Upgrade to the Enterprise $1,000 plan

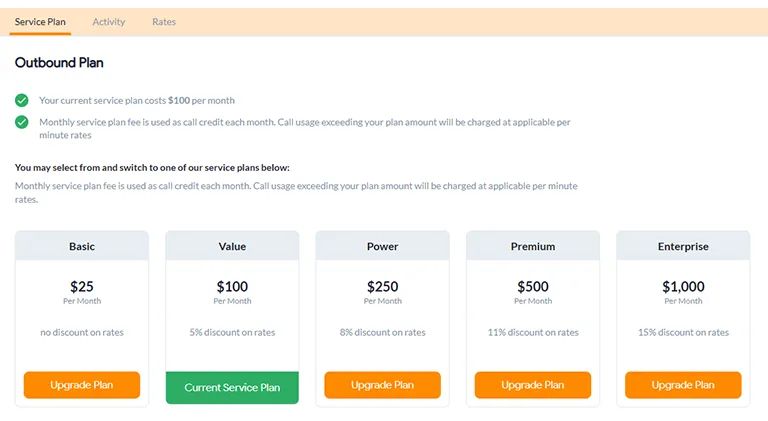(683, 385)
